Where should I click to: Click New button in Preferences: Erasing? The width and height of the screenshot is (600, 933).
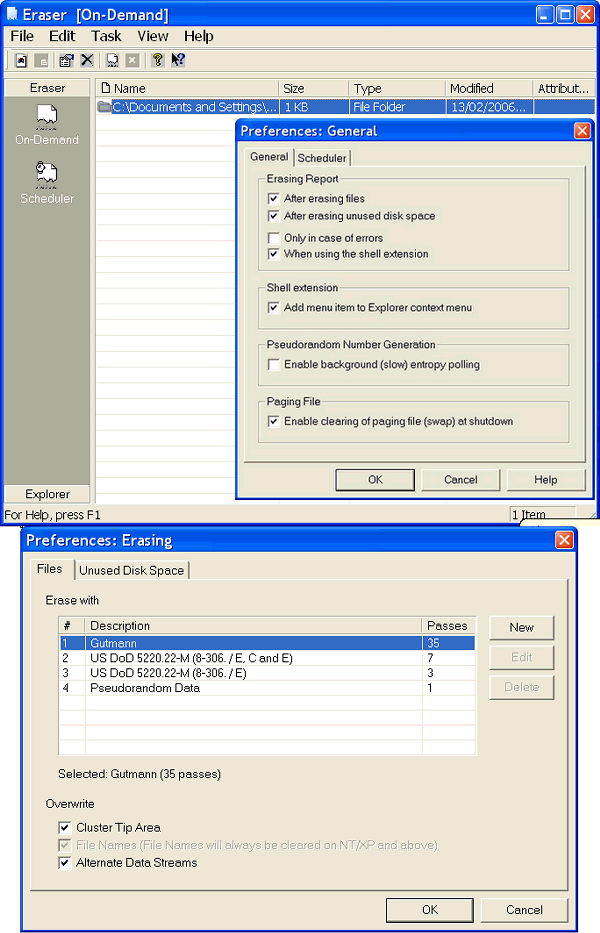[521, 628]
